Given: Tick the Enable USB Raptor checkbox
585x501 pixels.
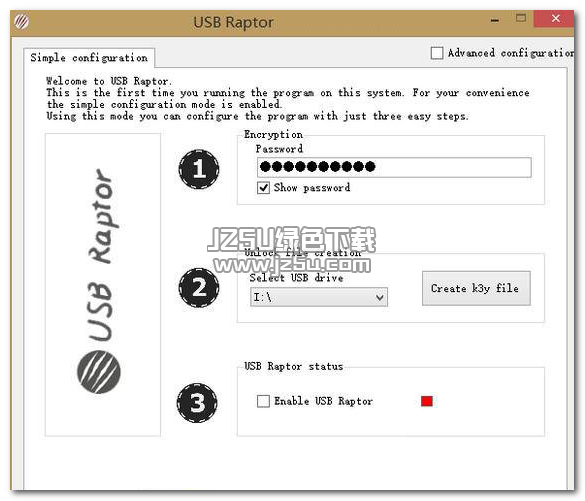Looking at the screenshot, I should point(263,401).
